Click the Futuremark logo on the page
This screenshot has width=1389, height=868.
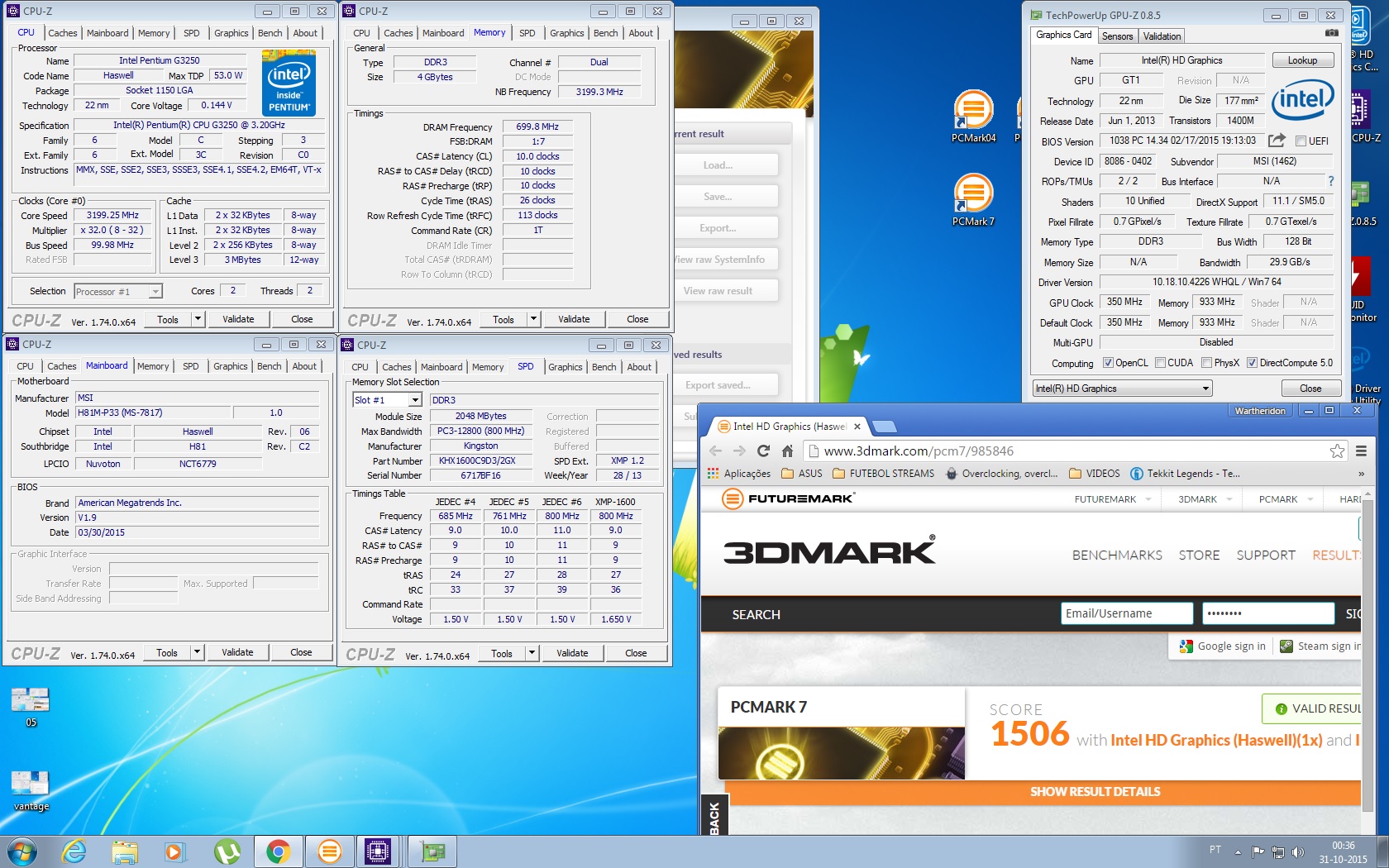point(787,498)
